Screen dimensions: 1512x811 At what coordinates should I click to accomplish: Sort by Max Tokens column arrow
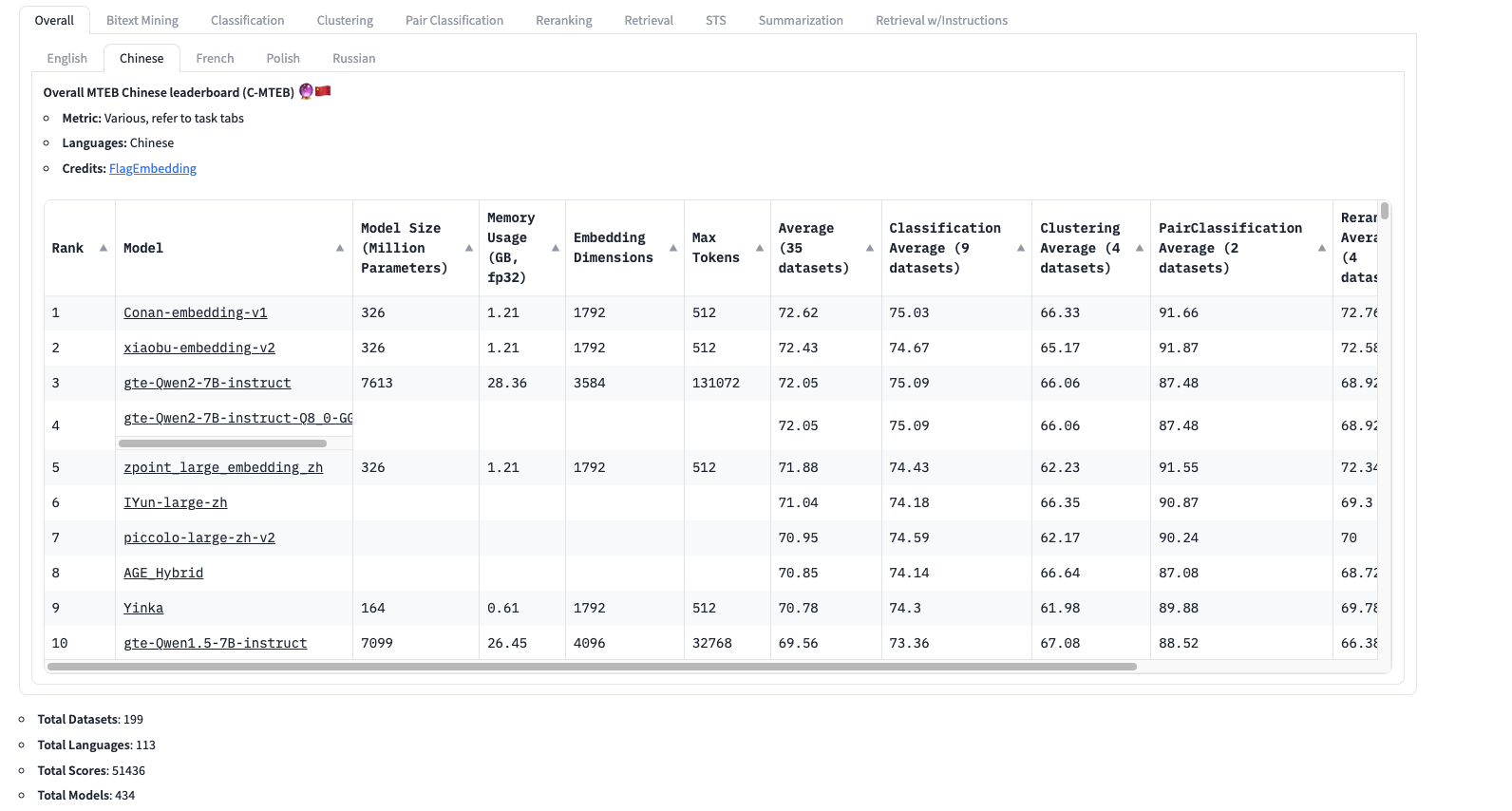tap(760, 248)
